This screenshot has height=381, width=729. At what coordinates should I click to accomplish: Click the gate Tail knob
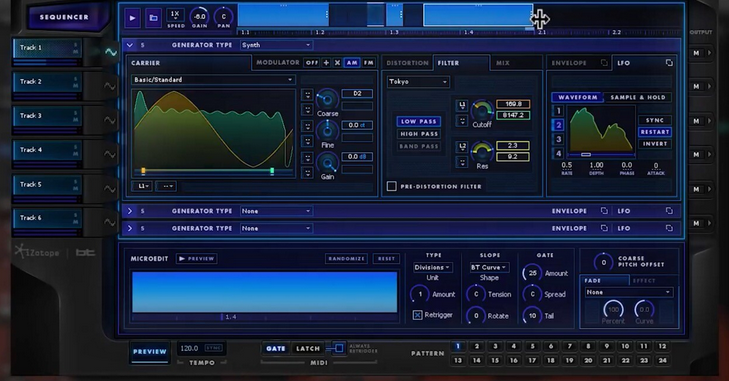[x=532, y=316]
